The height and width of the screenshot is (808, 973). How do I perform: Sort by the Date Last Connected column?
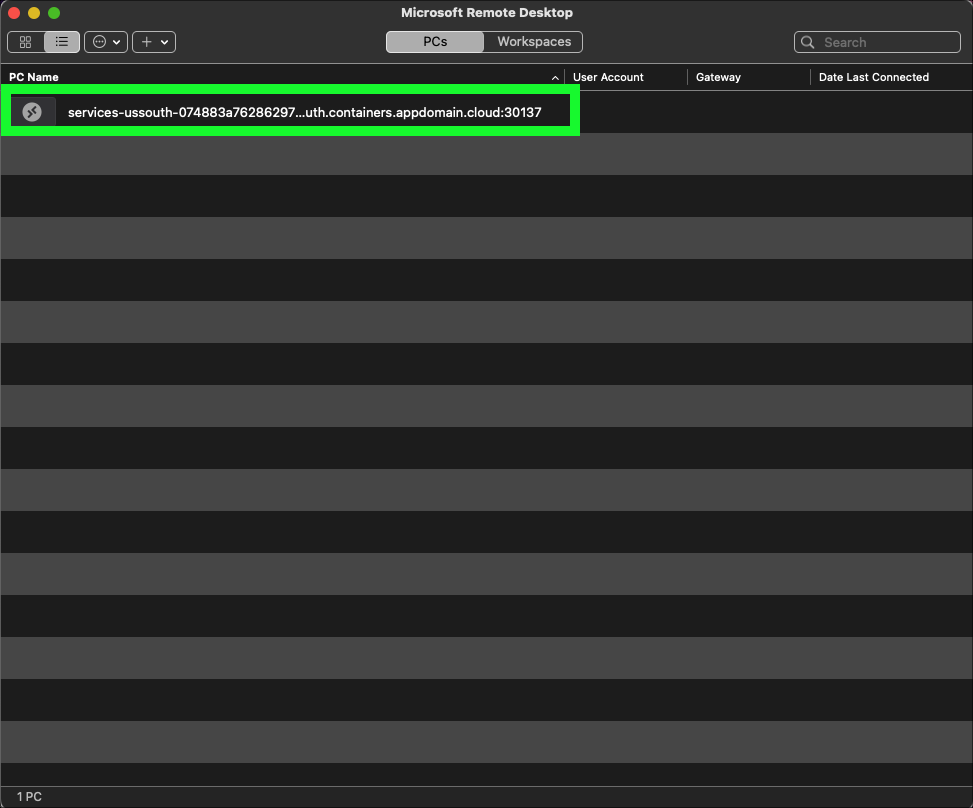pos(873,77)
